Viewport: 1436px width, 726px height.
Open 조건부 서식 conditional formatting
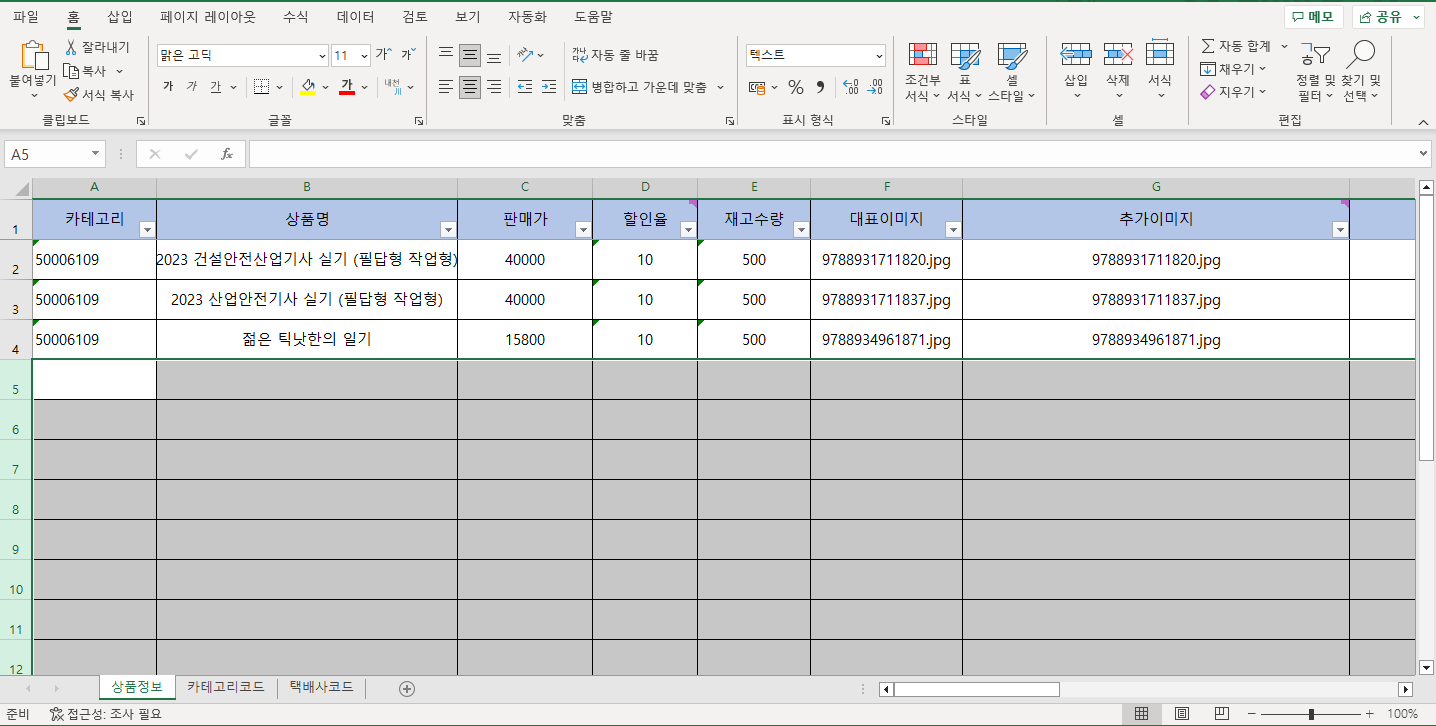point(922,72)
